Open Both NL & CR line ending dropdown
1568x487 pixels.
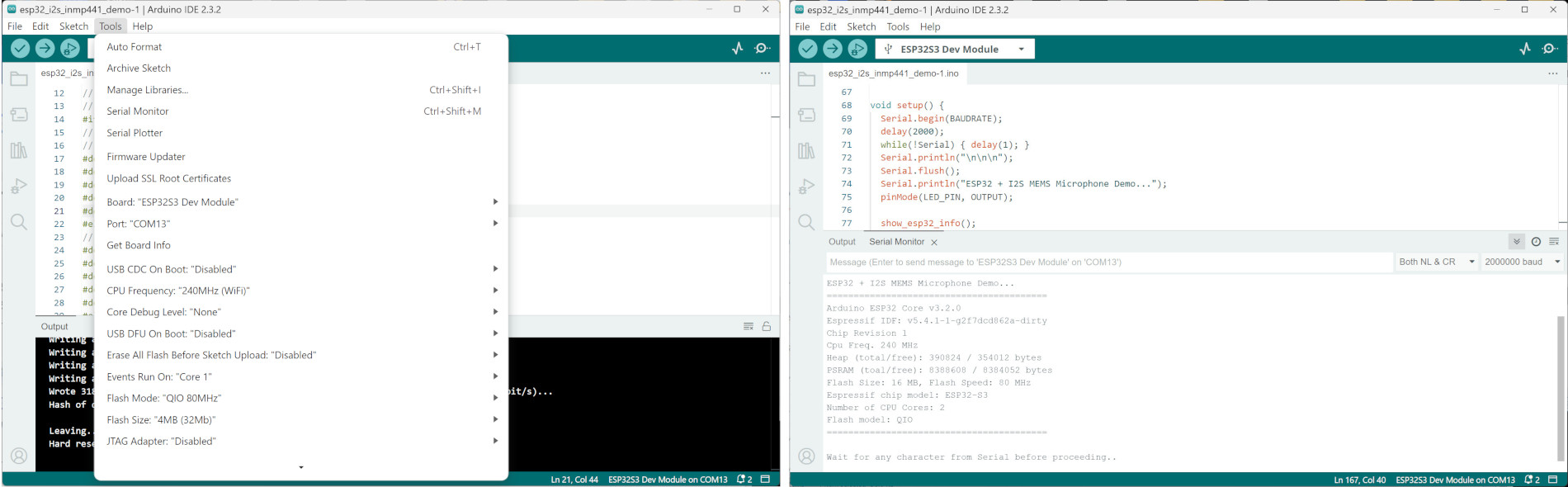point(1436,262)
